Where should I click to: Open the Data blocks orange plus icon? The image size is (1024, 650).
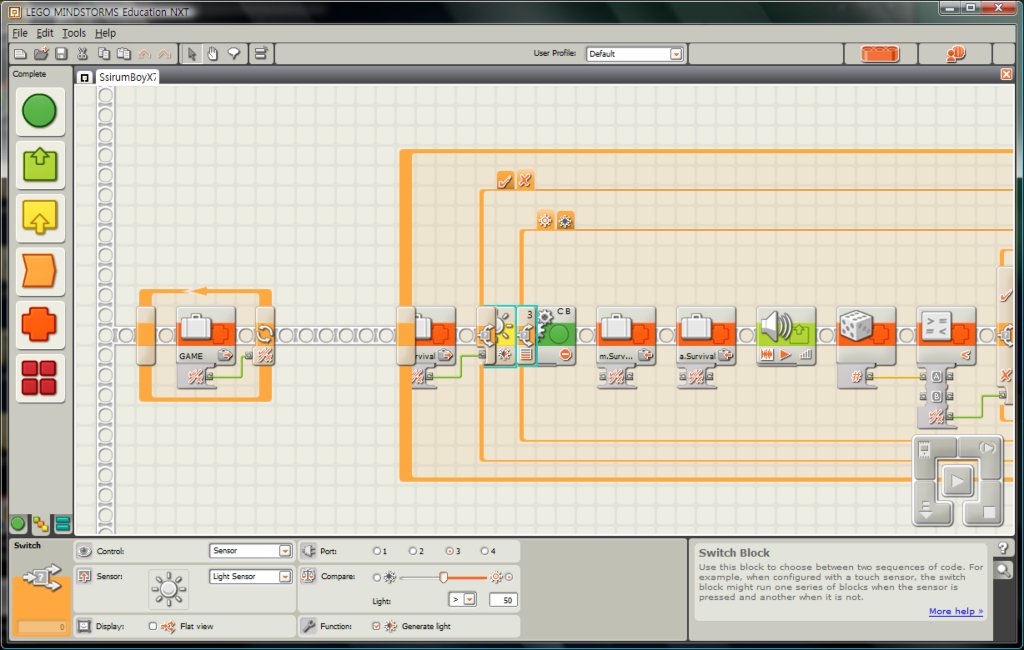(40, 325)
